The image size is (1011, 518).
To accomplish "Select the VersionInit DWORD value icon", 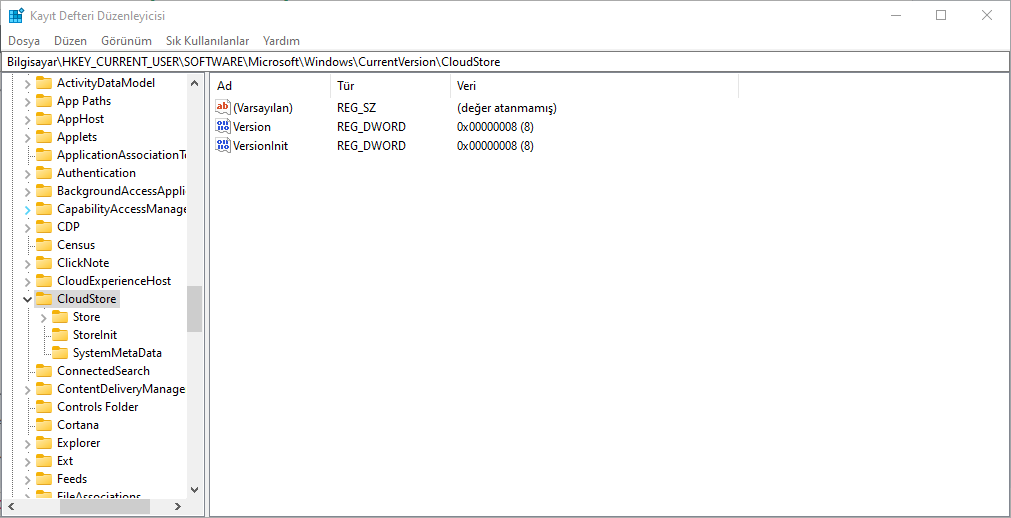I will click(x=222, y=145).
